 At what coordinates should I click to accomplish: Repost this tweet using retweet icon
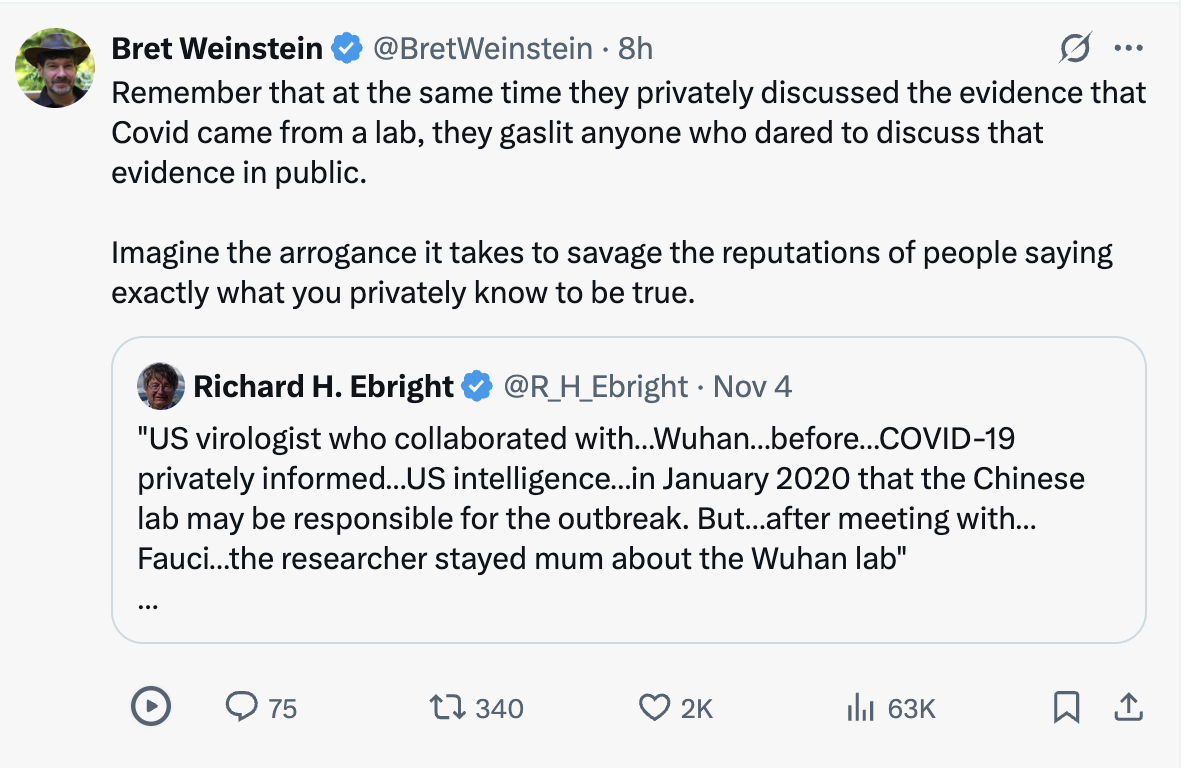(x=445, y=708)
